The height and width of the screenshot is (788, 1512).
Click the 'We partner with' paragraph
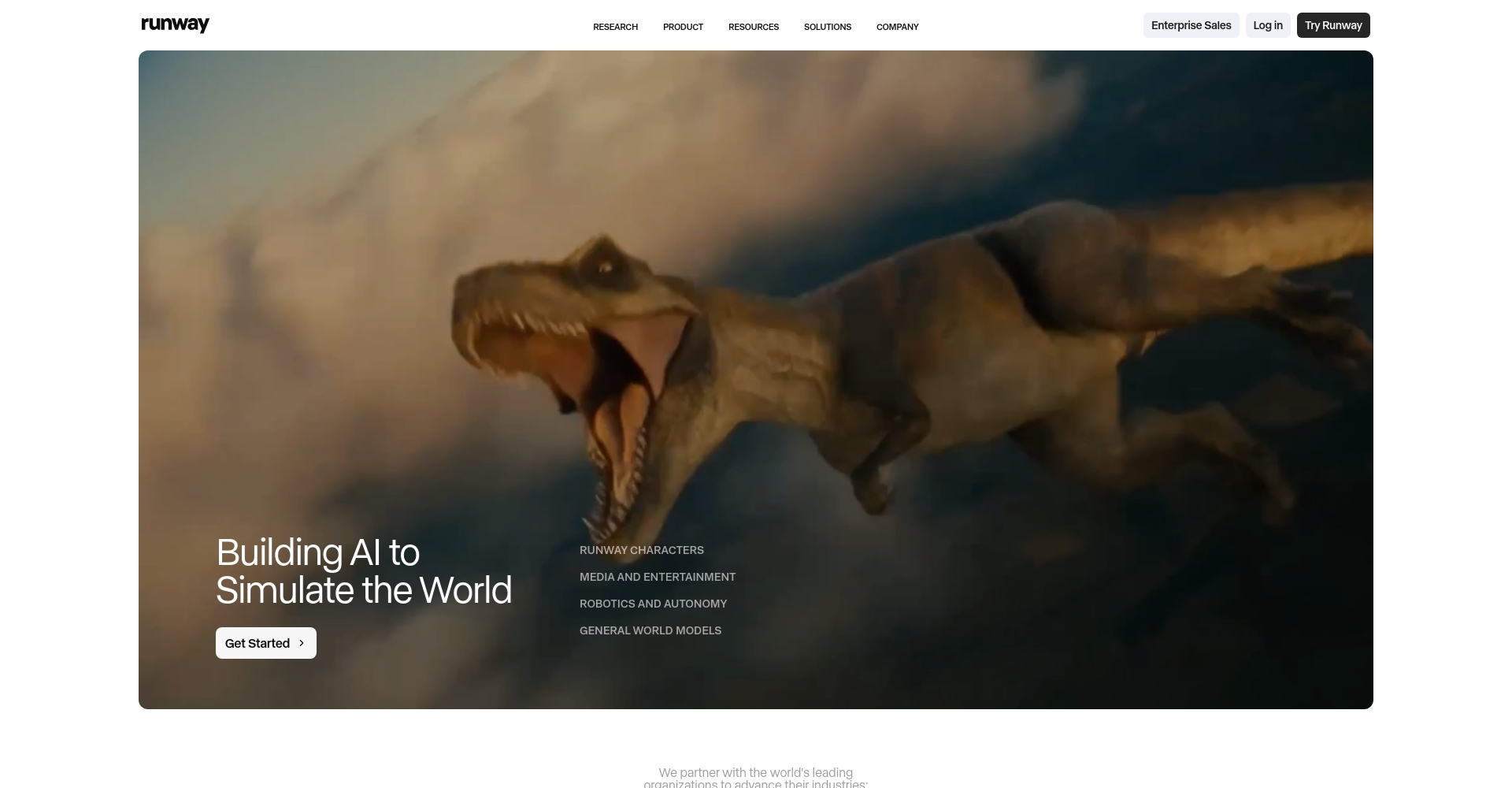click(755, 778)
